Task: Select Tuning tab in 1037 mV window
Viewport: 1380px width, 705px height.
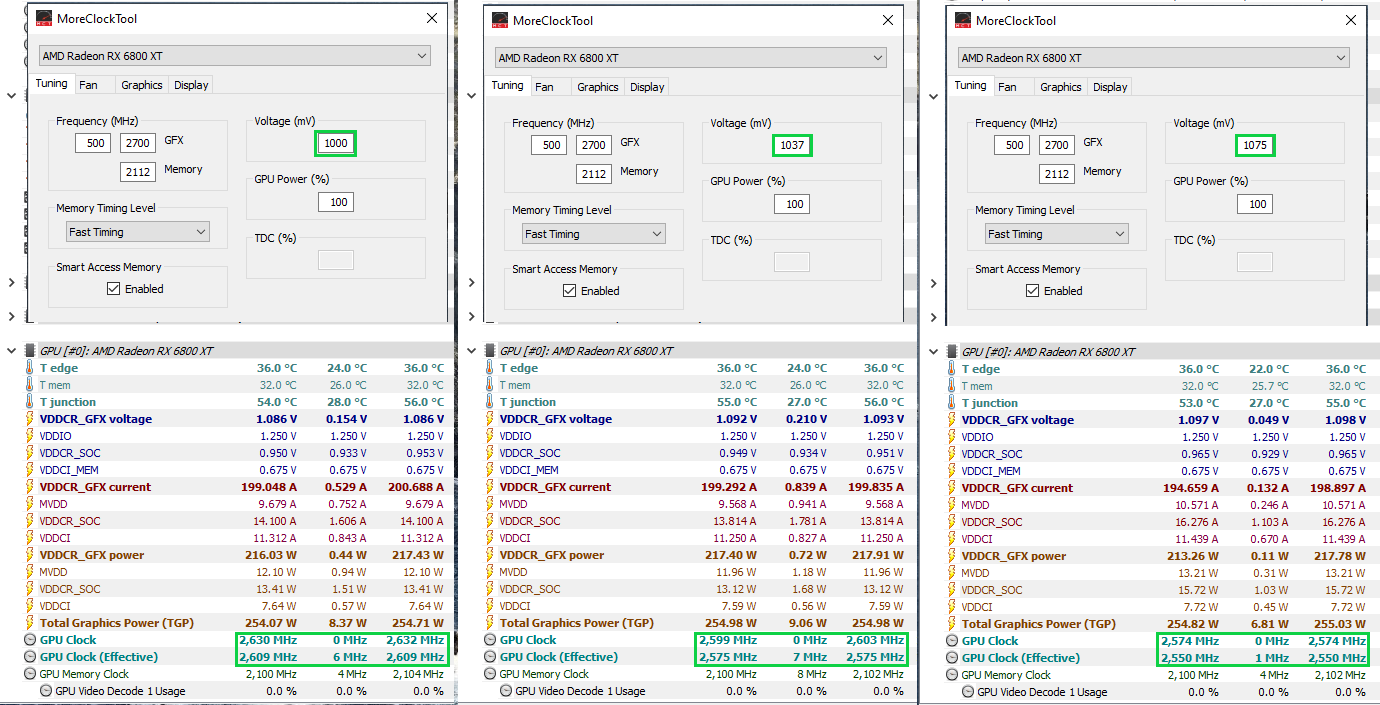Action: click(x=508, y=86)
